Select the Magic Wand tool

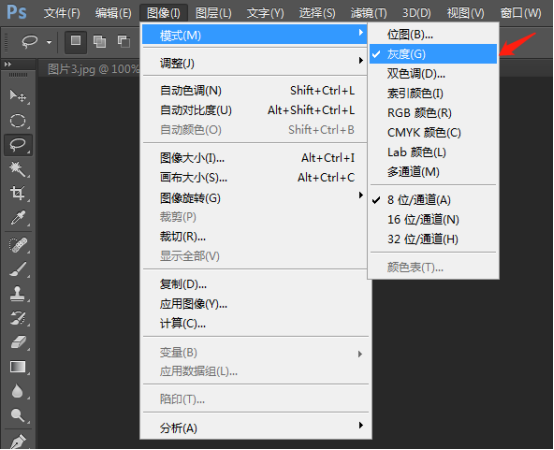click(18, 169)
